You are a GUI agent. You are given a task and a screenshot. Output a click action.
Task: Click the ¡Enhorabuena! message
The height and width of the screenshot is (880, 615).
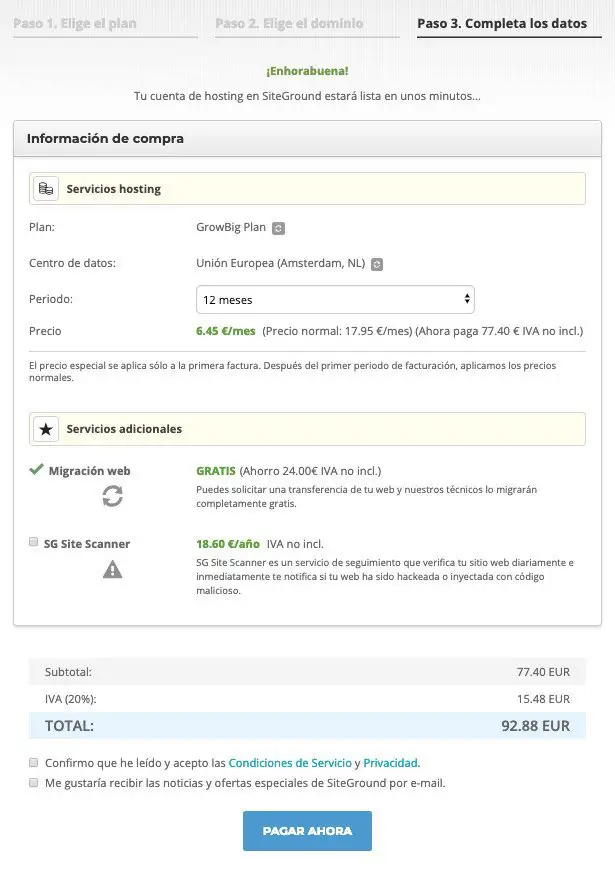coord(308,71)
